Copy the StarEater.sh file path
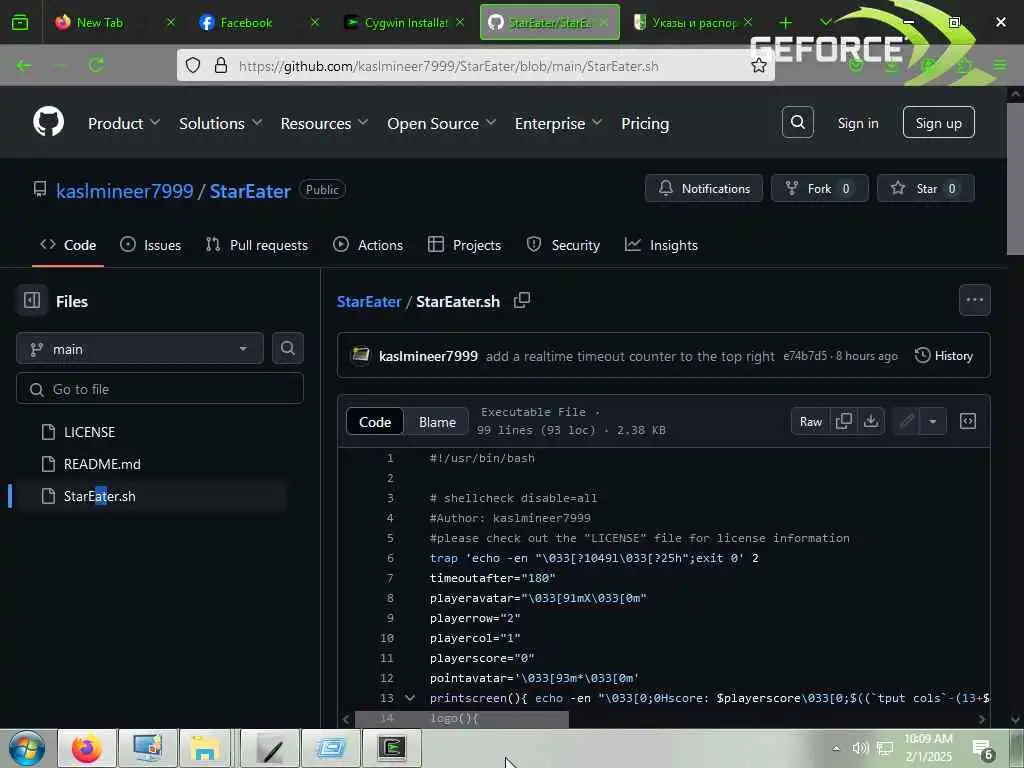1024x768 pixels. point(522,300)
